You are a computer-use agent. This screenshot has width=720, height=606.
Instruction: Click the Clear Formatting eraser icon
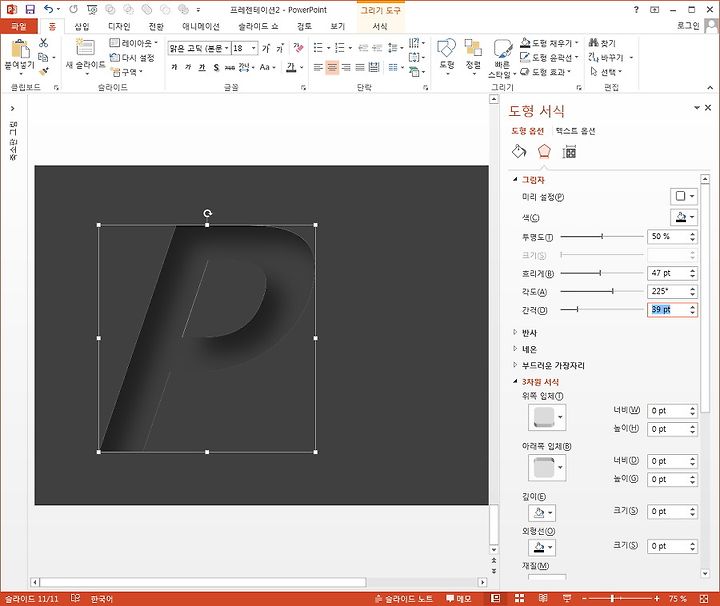point(298,48)
